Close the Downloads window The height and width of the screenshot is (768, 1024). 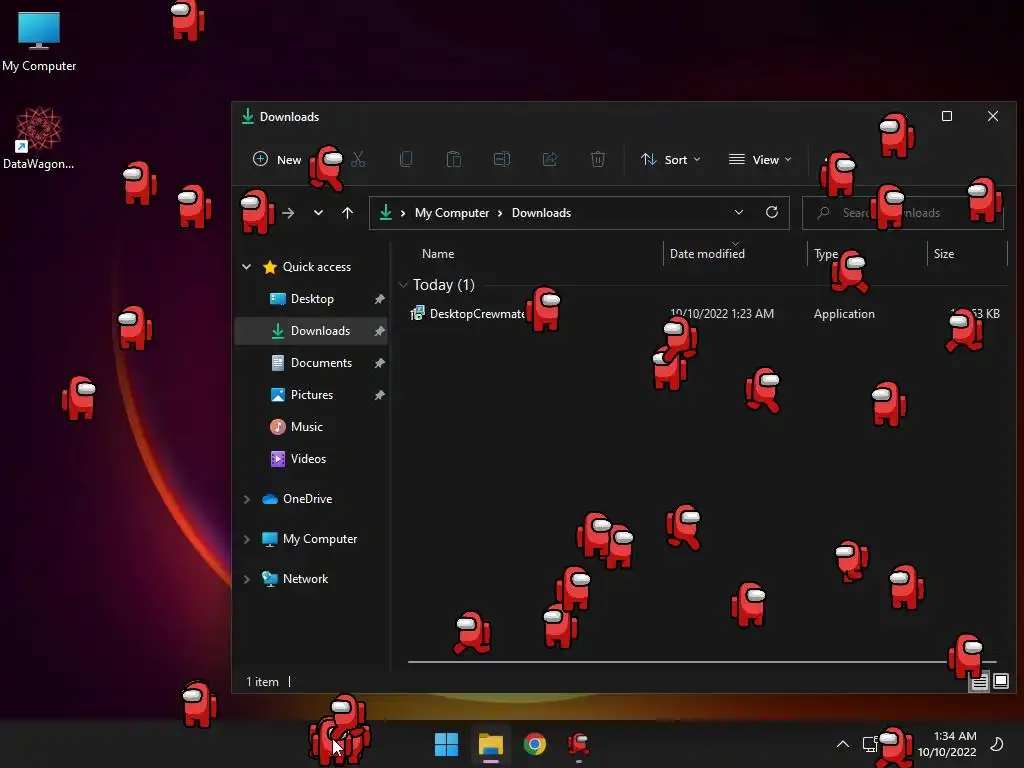pyautogui.click(x=993, y=116)
